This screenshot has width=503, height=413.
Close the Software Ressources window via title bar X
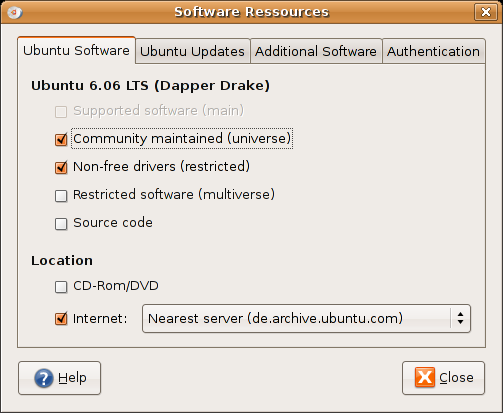(486, 12)
